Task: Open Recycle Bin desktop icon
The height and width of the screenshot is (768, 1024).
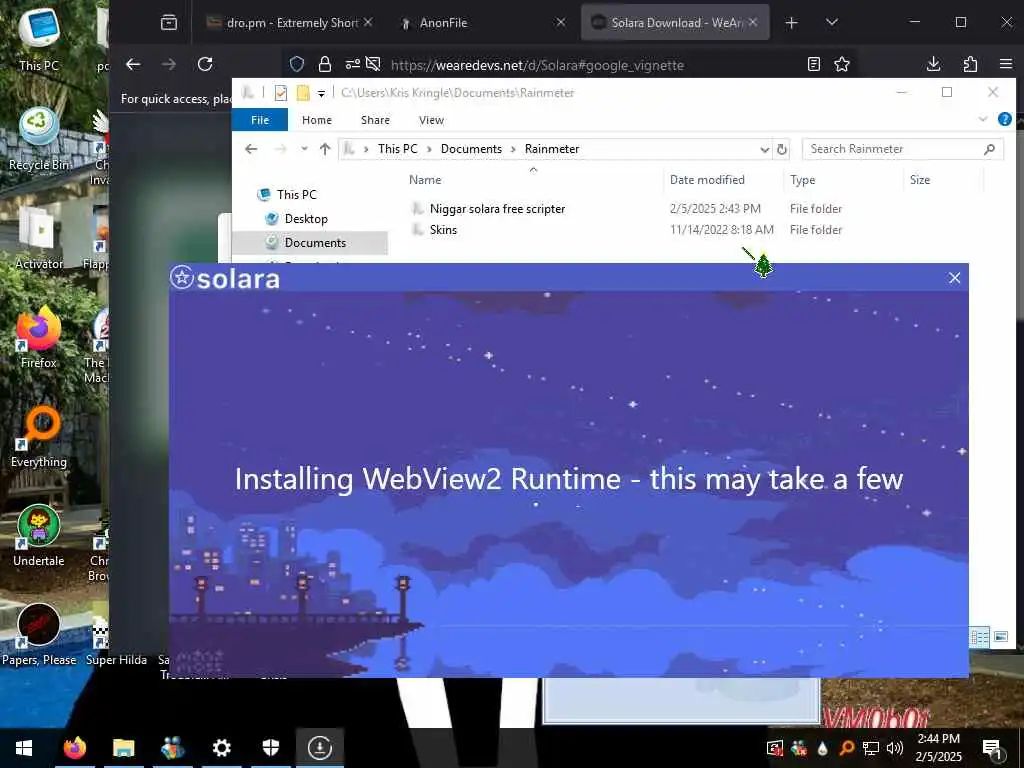Action: pyautogui.click(x=39, y=140)
